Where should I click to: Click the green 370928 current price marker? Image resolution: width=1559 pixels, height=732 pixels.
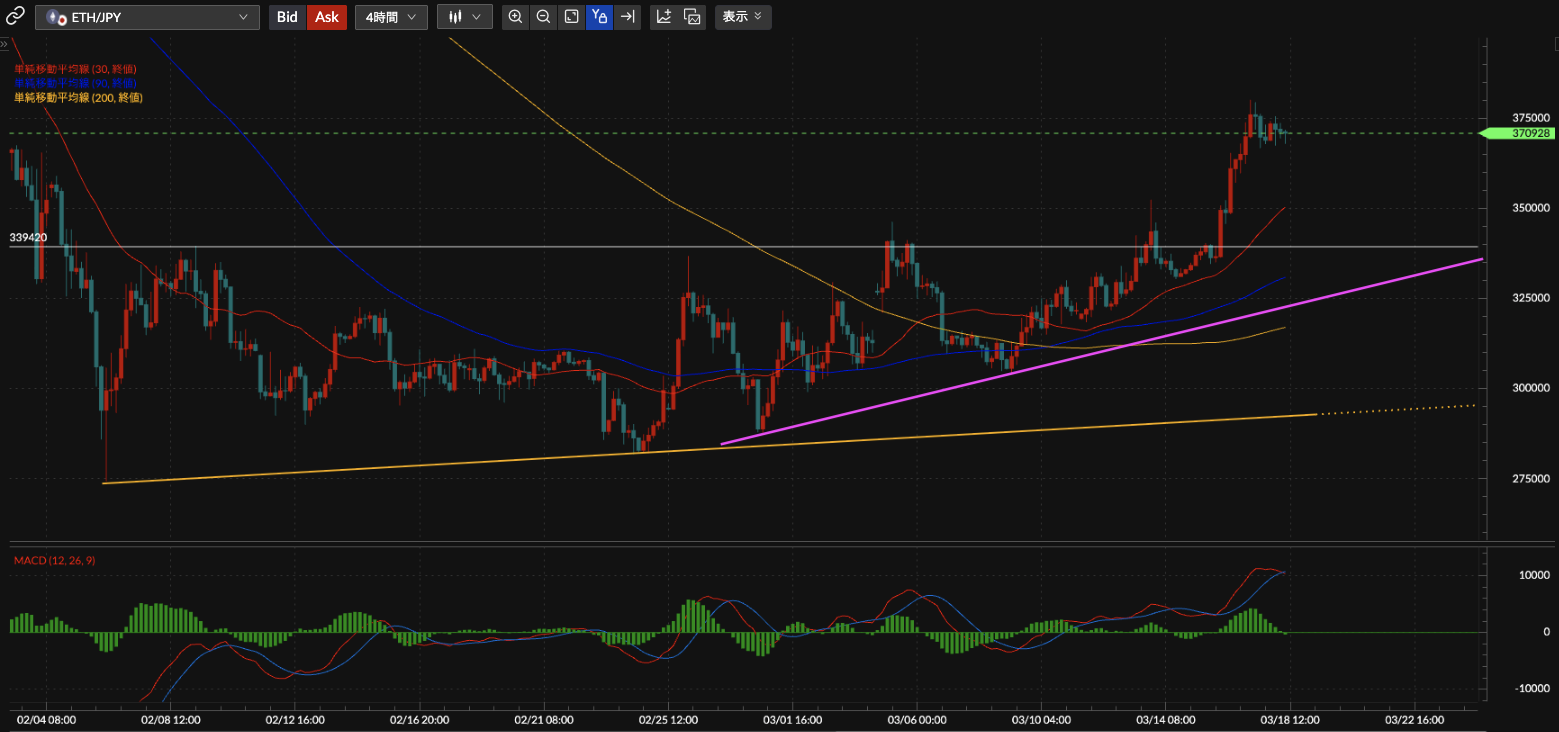point(1516,133)
